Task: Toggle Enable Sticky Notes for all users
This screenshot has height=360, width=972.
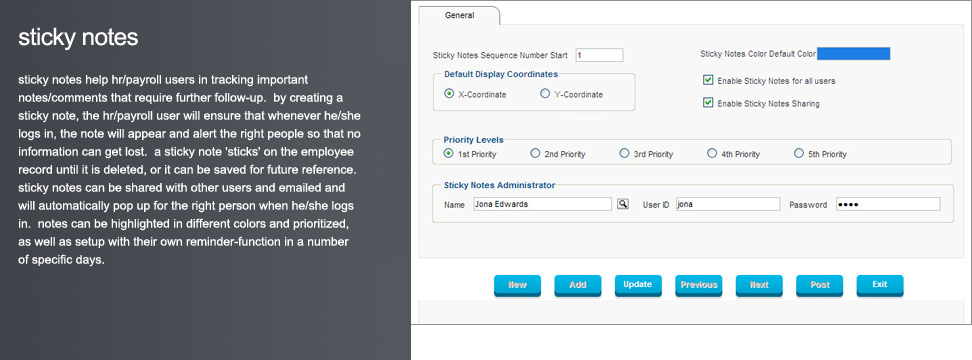Action: [708, 81]
